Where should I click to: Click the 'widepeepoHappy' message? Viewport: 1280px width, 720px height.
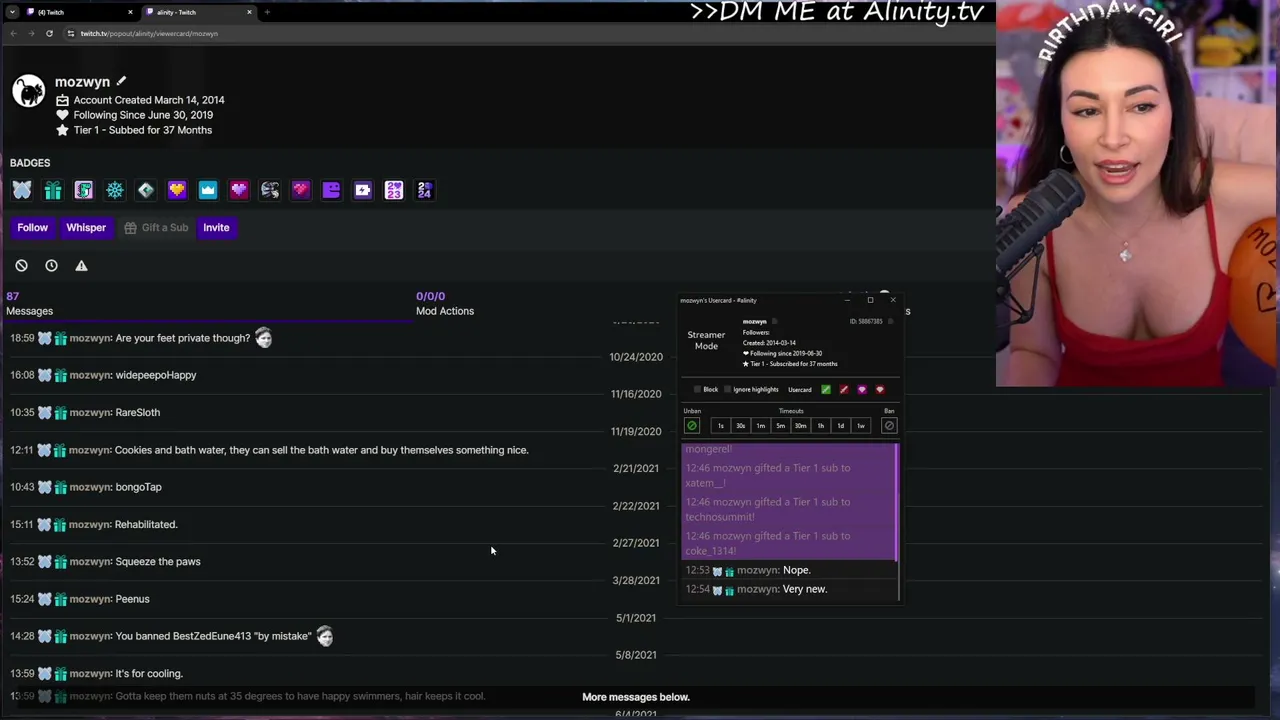pos(156,375)
